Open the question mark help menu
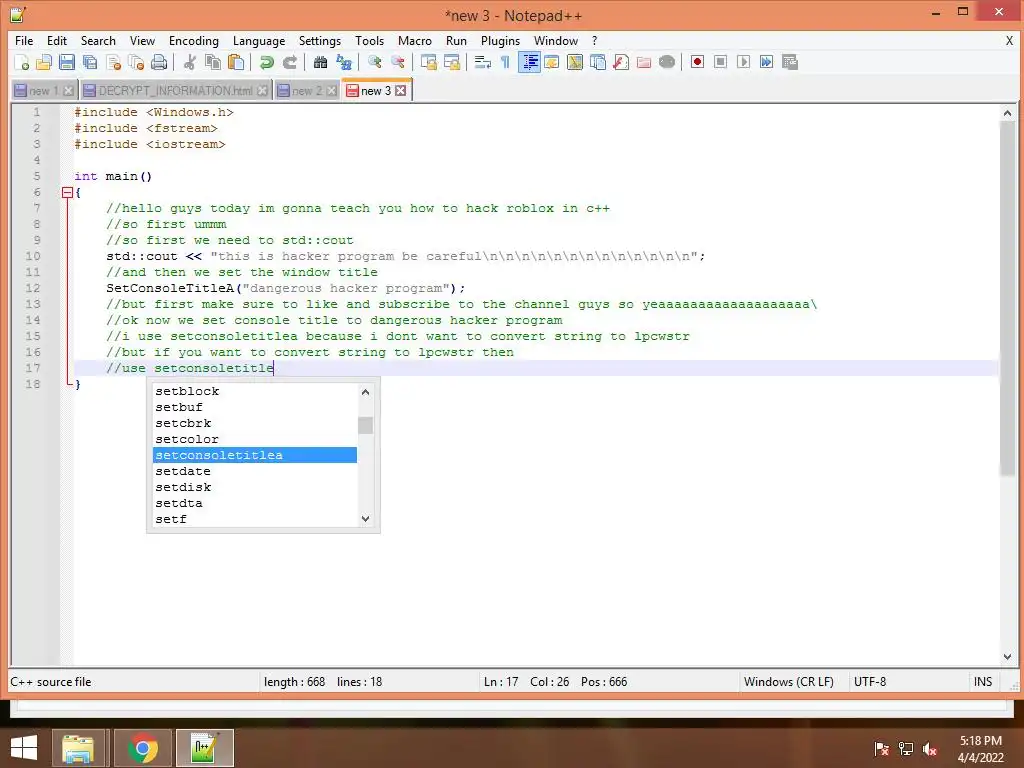1024x768 pixels. pyautogui.click(x=594, y=40)
